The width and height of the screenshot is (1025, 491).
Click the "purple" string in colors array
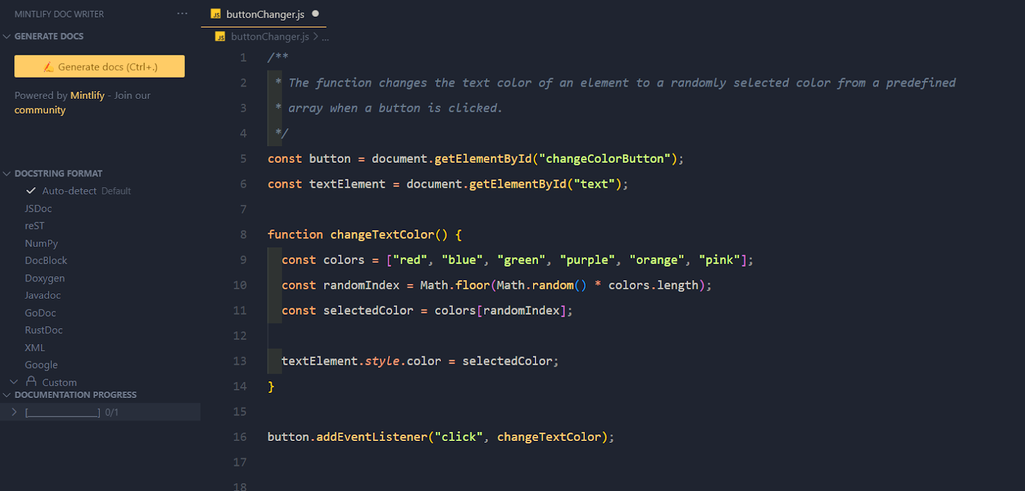587,260
